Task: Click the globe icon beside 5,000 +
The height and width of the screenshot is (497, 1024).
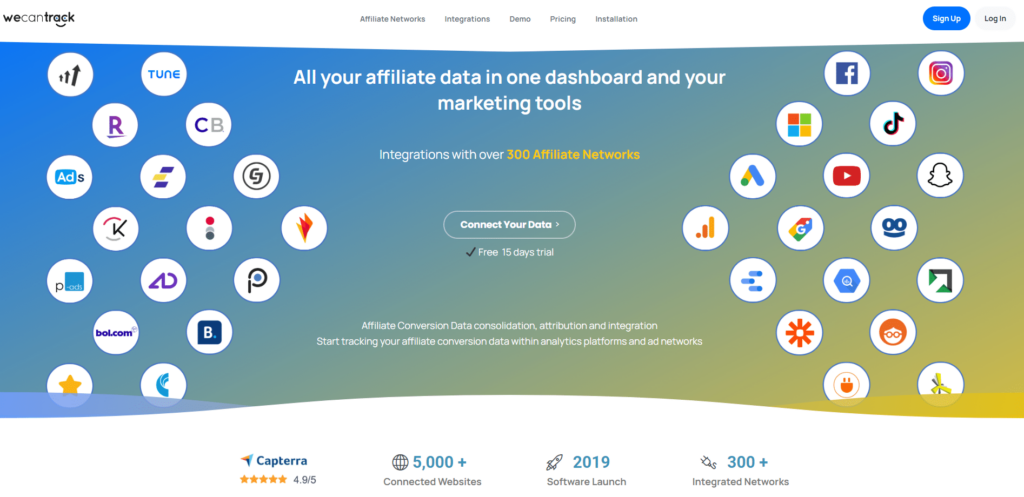Action: click(400, 462)
